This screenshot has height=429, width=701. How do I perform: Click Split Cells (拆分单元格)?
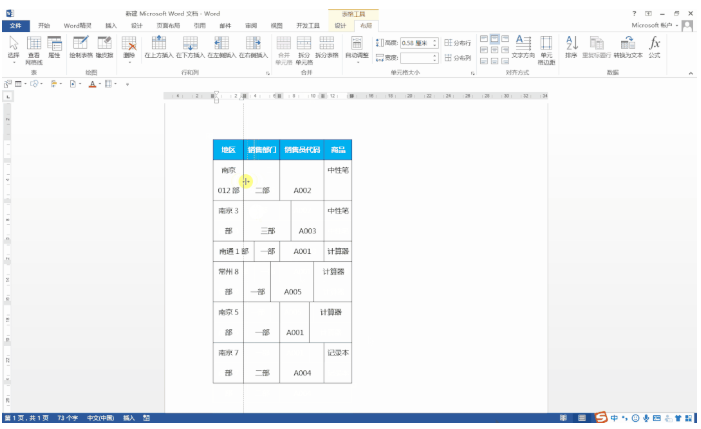pyautogui.click(x=304, y=50)
